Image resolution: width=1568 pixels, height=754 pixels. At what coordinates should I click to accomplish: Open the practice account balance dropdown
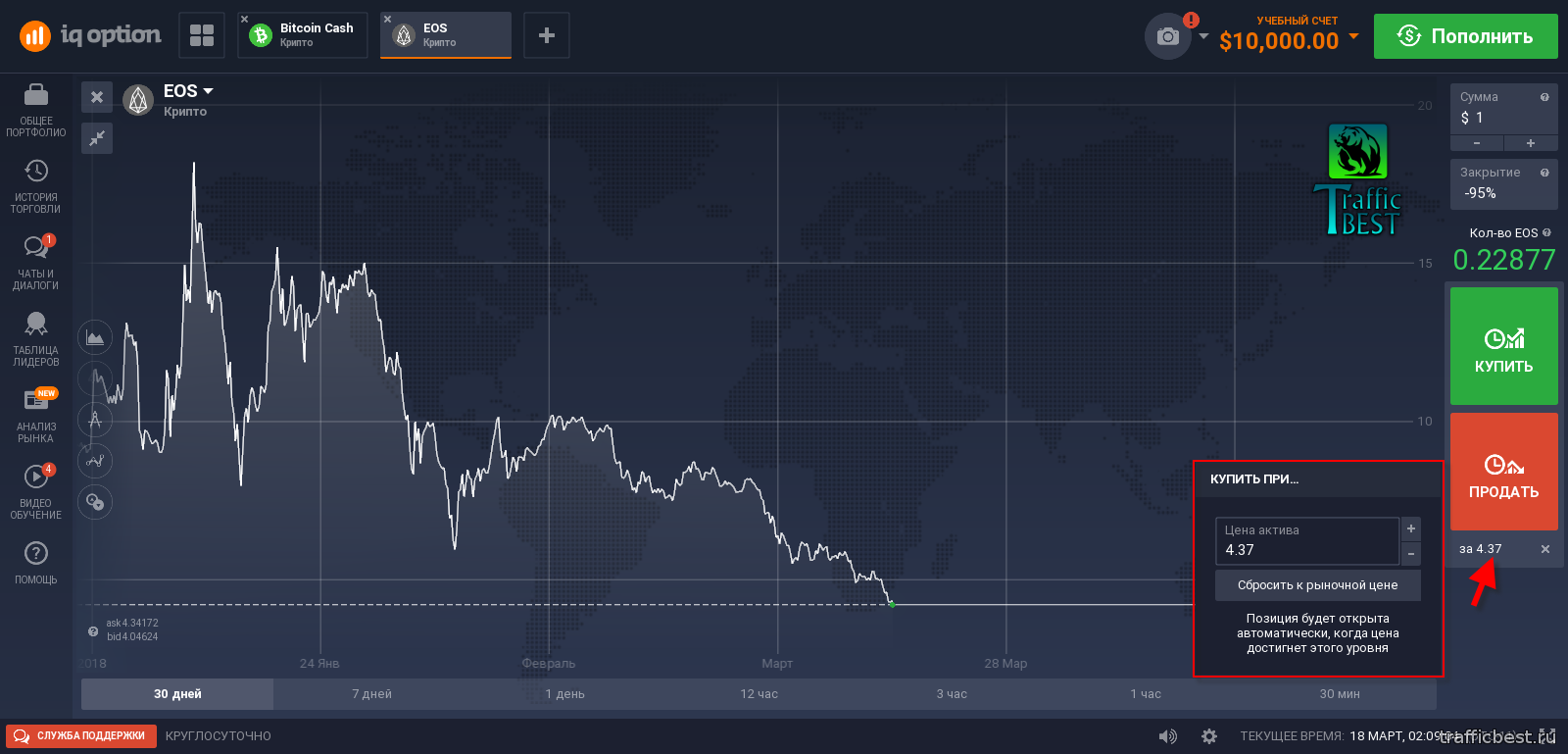coord(1354,36)
